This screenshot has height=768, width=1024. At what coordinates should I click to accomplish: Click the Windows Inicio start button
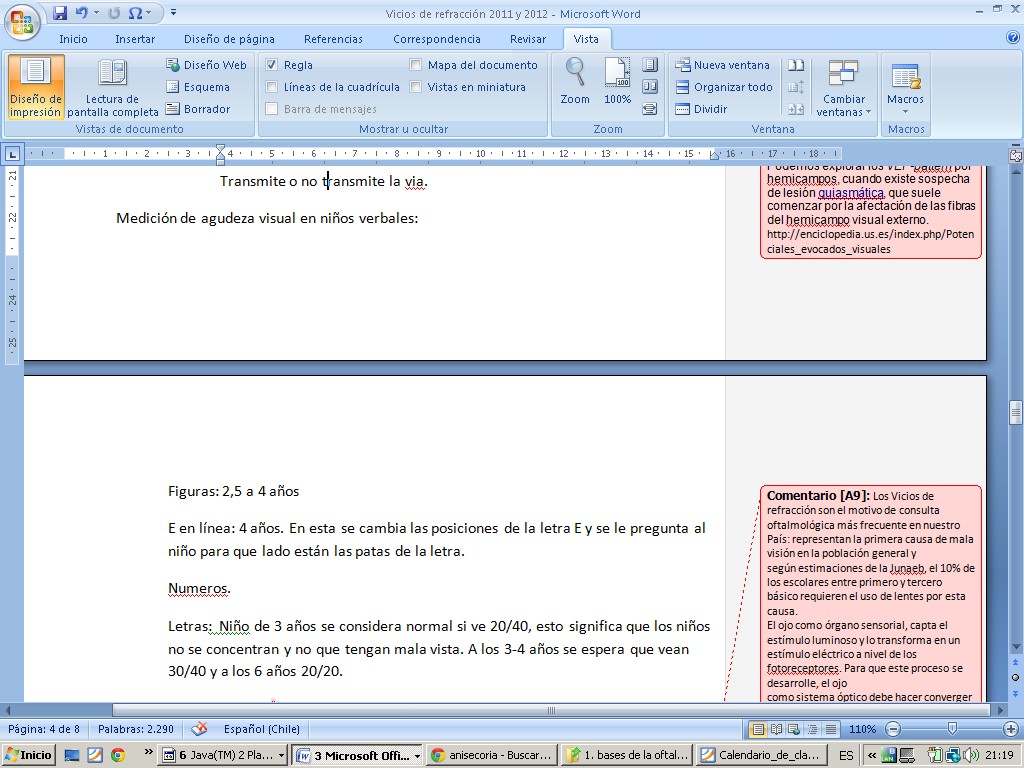coord(29,755)
